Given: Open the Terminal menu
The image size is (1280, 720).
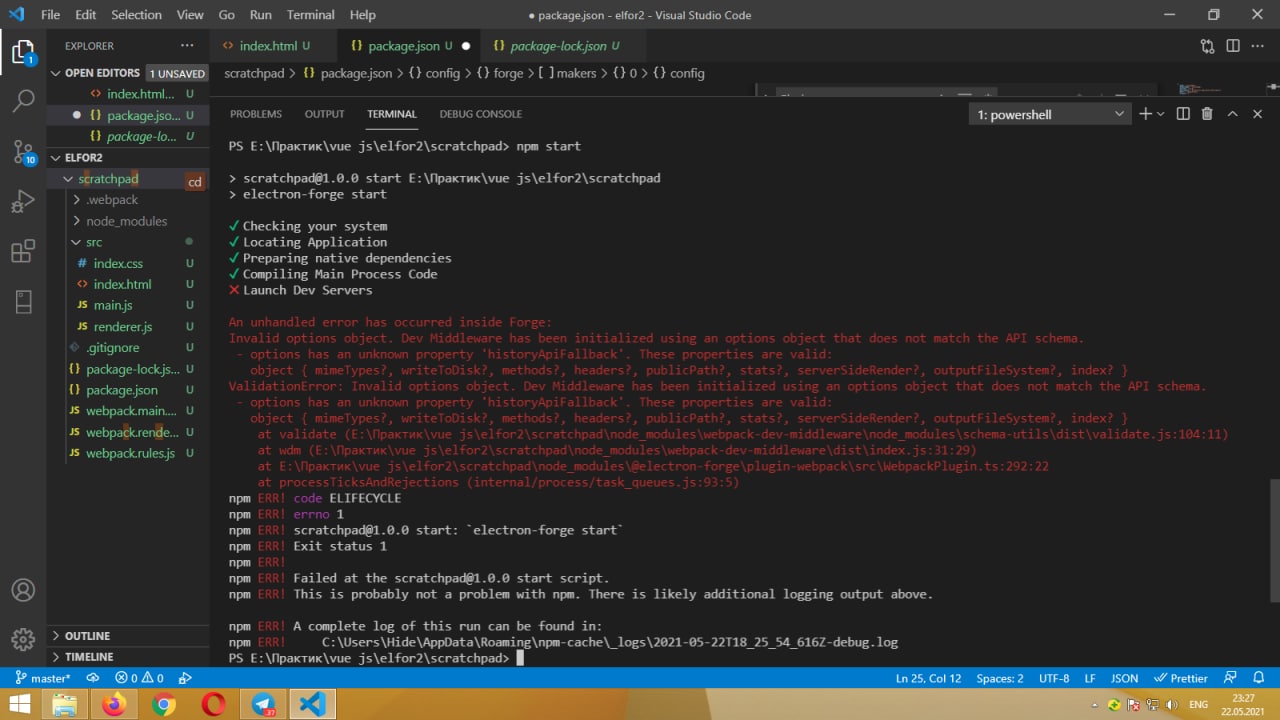Looking at the screenshot, I should tap(310, 15).
